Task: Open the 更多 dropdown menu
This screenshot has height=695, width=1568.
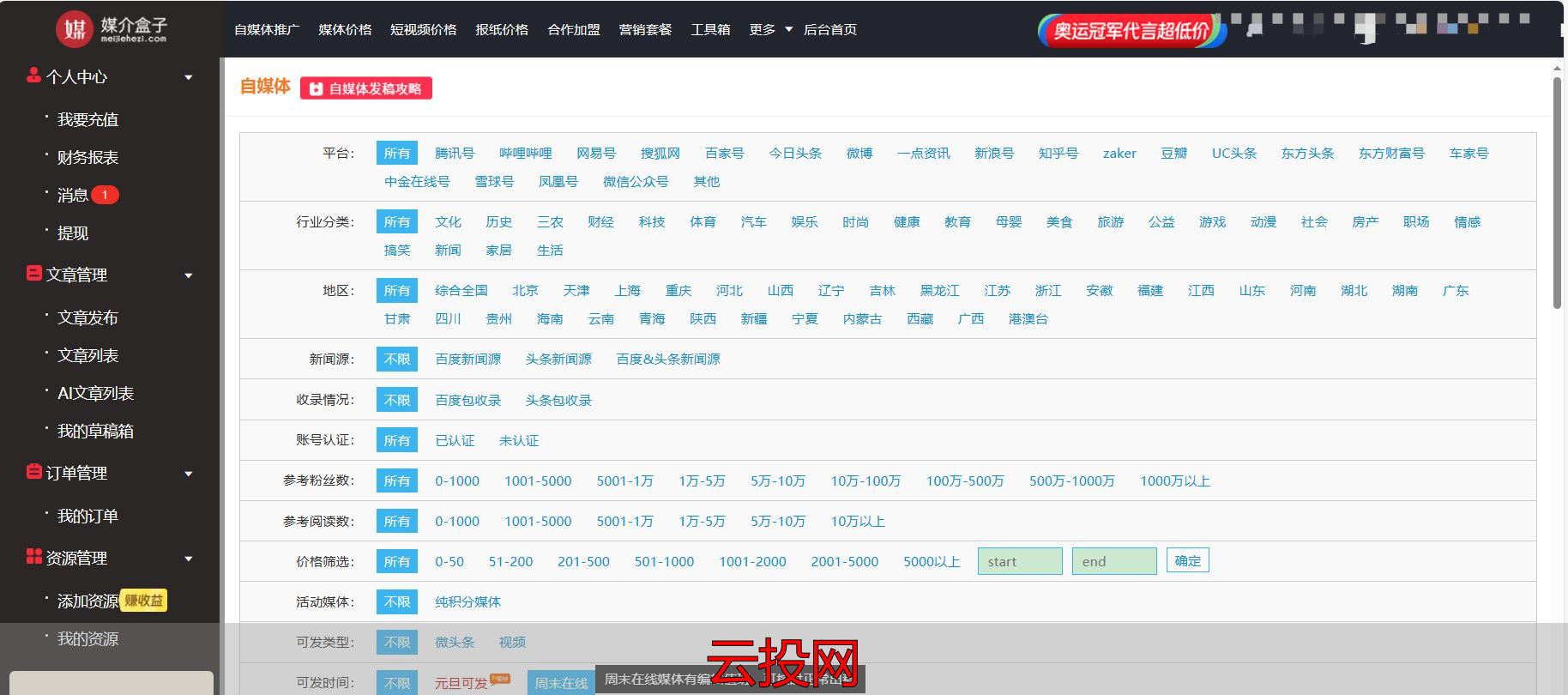Action: pos(769,29)
